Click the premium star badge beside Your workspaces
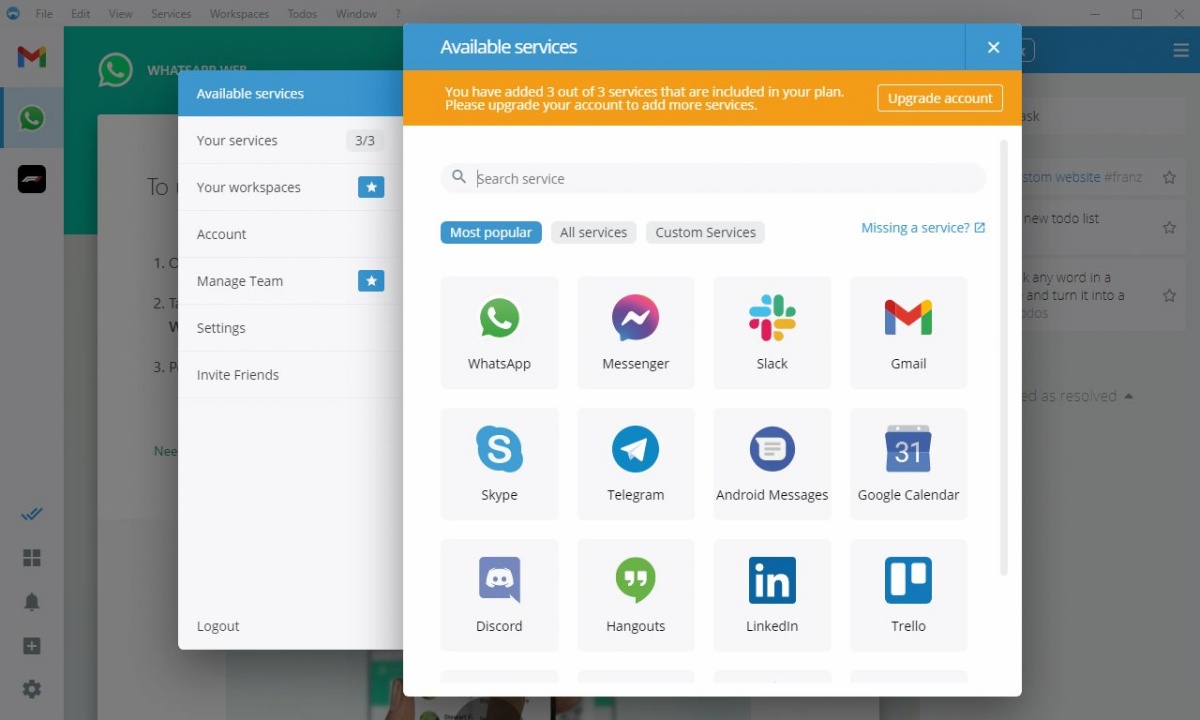Viewport: 1200px width, 720px height. pos(371,187)
